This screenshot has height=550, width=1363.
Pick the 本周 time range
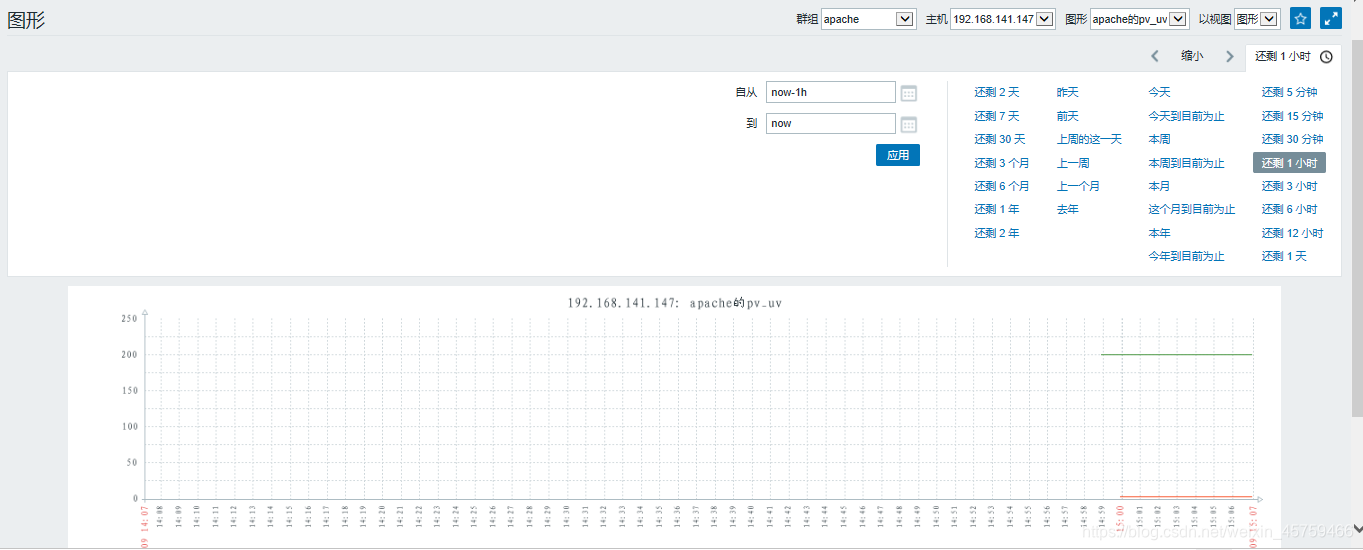[x=1159, y=139]
